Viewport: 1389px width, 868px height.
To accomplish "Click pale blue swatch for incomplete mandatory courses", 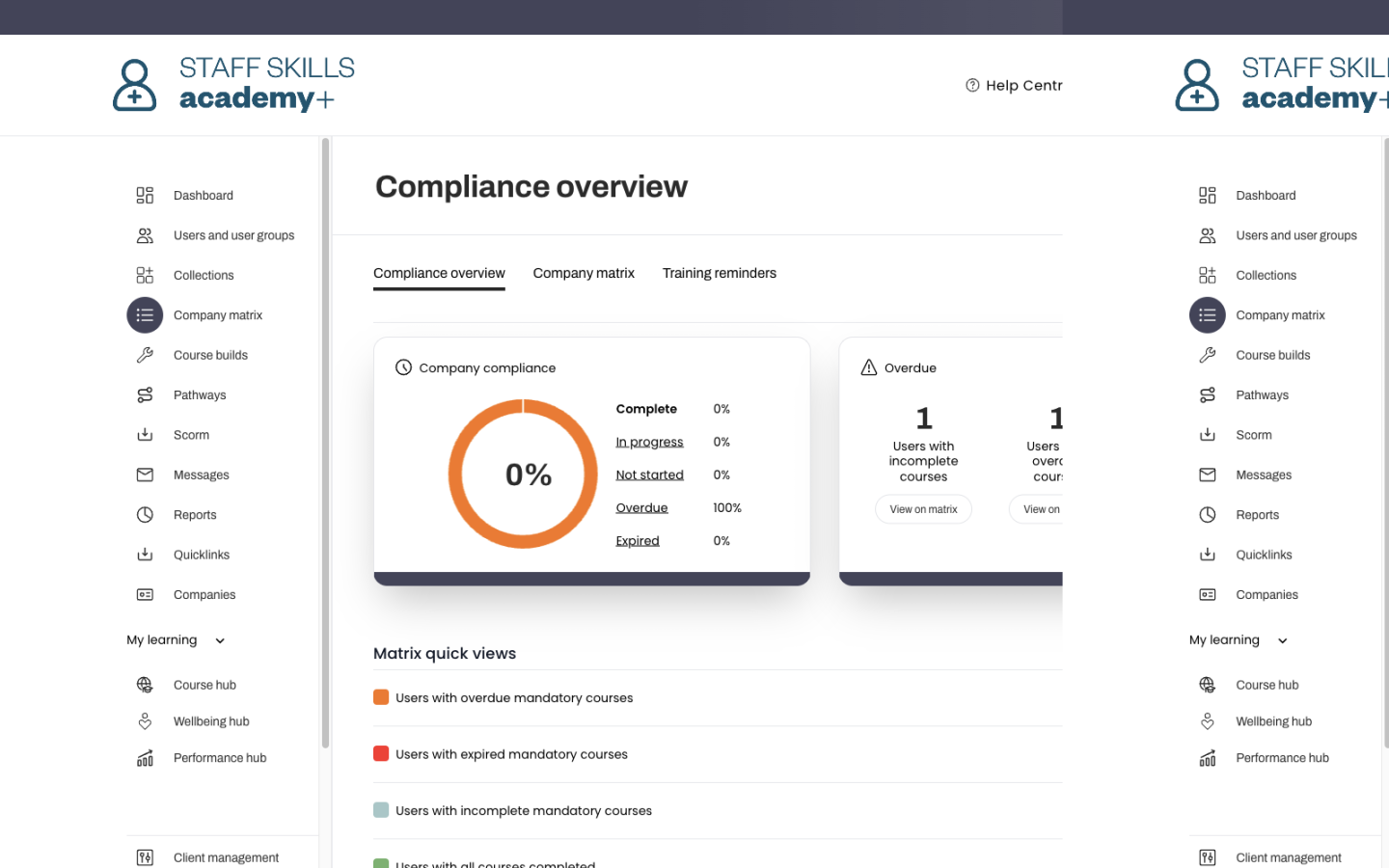I will pyautogui.click(x=381, y=810).
